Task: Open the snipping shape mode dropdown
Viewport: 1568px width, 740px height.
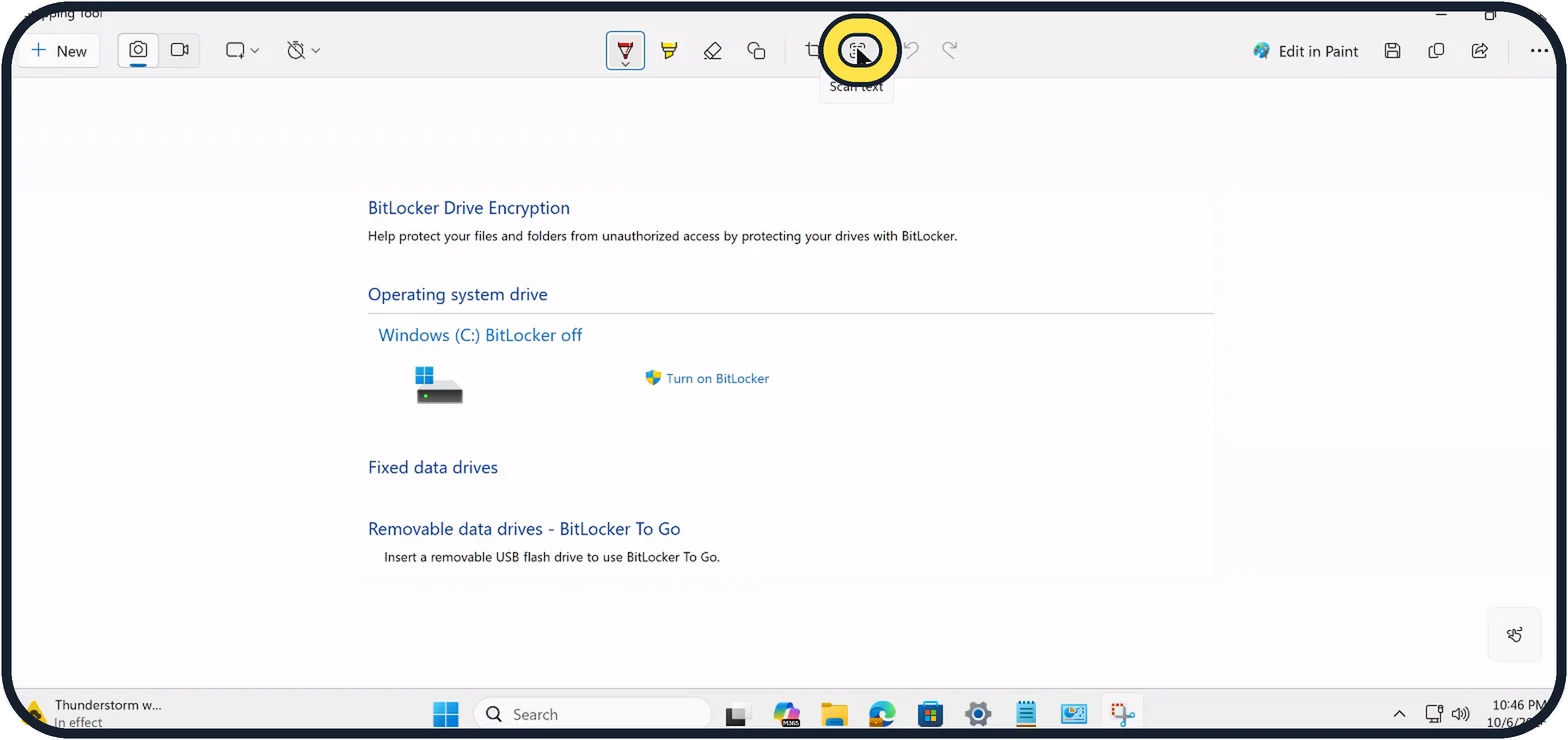Action: tap(242, 50)
